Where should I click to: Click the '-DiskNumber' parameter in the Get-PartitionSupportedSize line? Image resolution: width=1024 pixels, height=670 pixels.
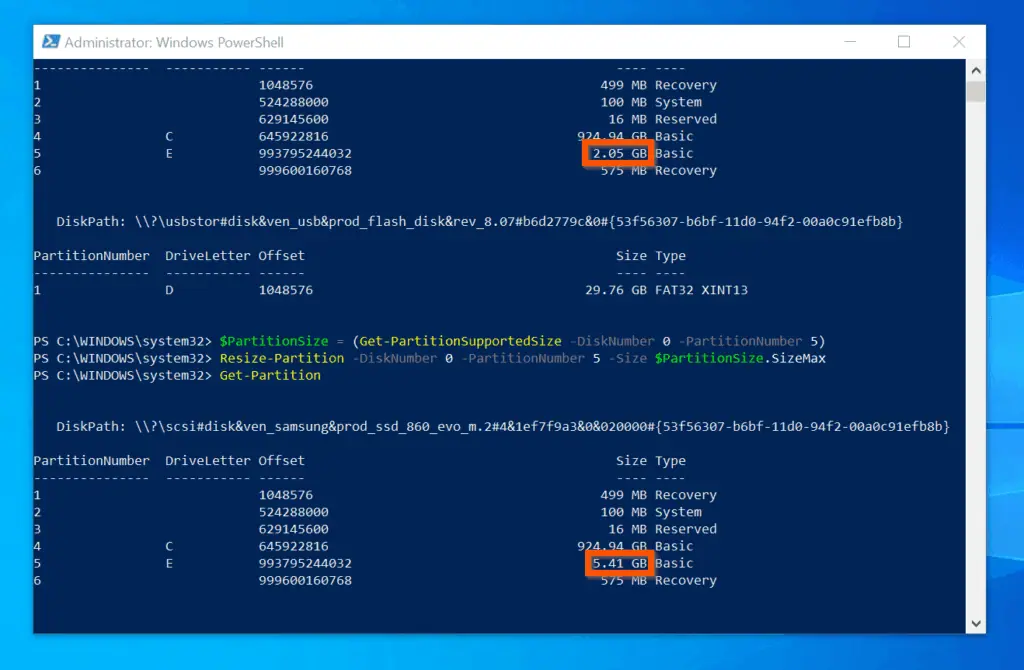click(x=611, y=342)
